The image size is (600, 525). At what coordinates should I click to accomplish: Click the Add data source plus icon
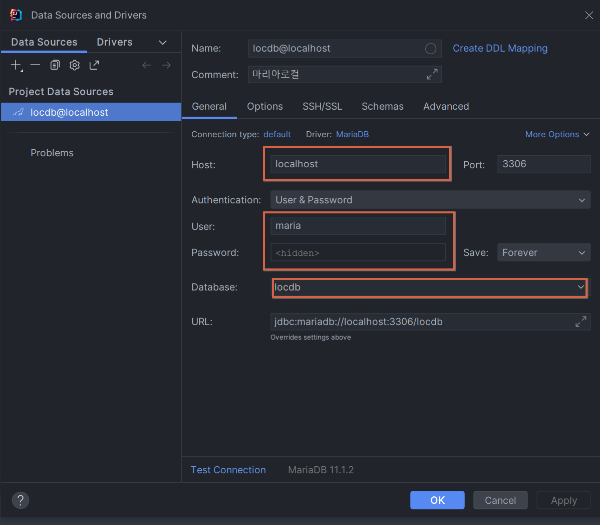tap(16, 65)
